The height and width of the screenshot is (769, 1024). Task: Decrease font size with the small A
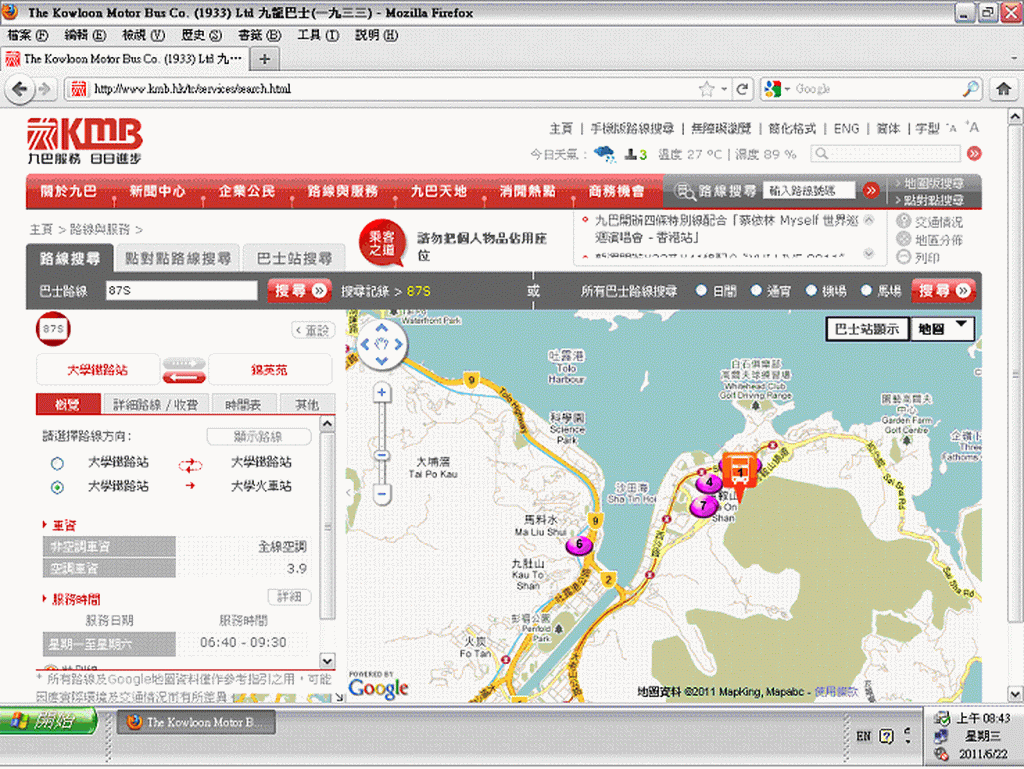[x=952, y=129]
